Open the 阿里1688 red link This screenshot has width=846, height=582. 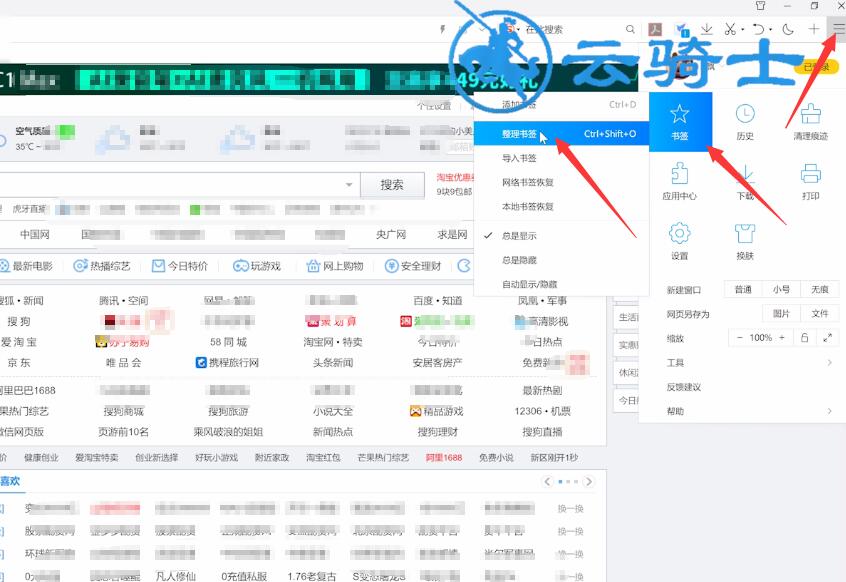pyautogui.click(x=444, y=457)
